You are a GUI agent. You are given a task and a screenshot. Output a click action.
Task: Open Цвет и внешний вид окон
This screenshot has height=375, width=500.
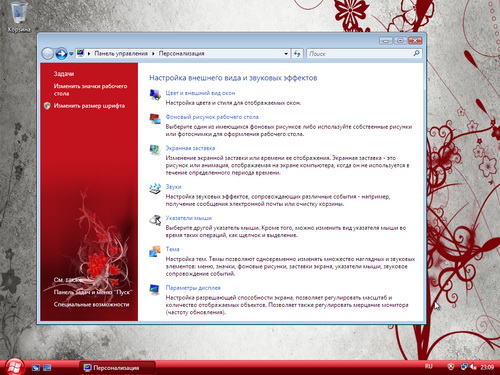pos(200,93)
